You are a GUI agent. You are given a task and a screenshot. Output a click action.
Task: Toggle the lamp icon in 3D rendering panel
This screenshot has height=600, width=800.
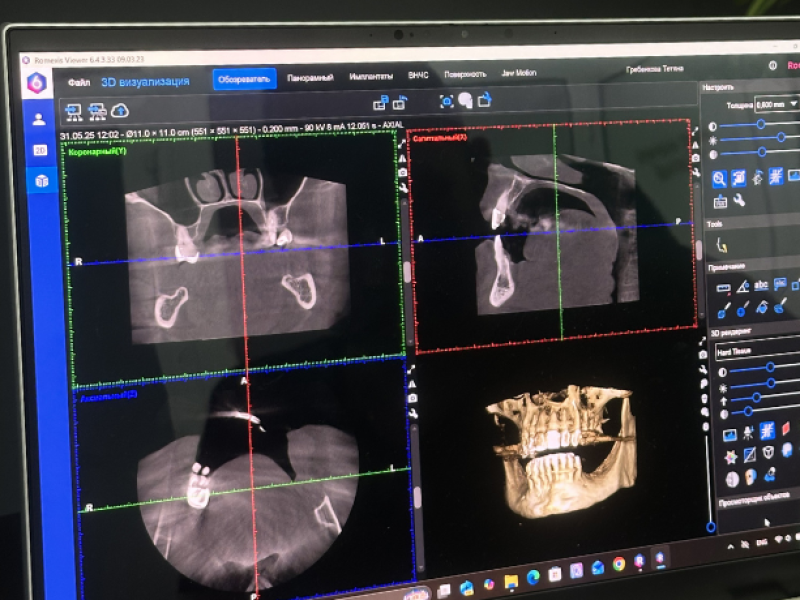(748, 433)
